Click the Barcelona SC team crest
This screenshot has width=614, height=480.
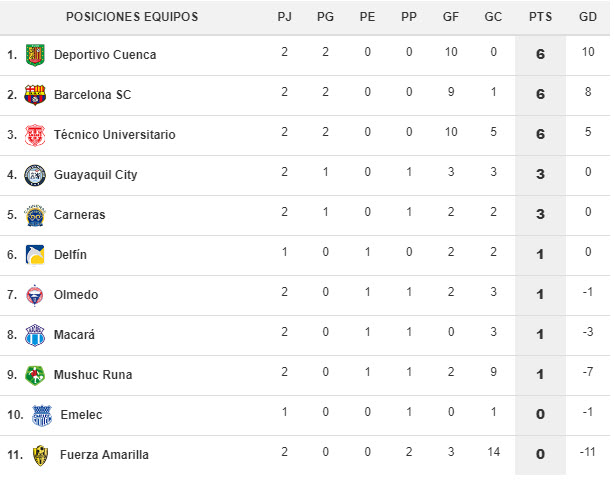(35, 95)
